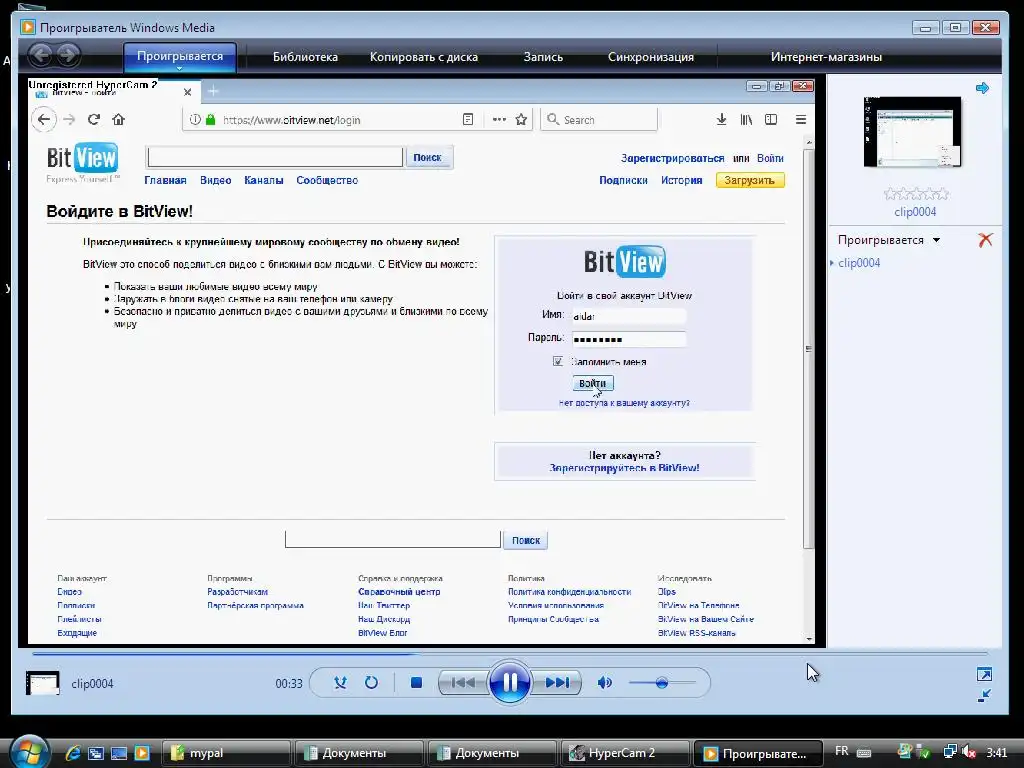This screenshot has width=1024, height=768.
Task: Toggle the browser sidebar icon
Action: click(771, 120)
